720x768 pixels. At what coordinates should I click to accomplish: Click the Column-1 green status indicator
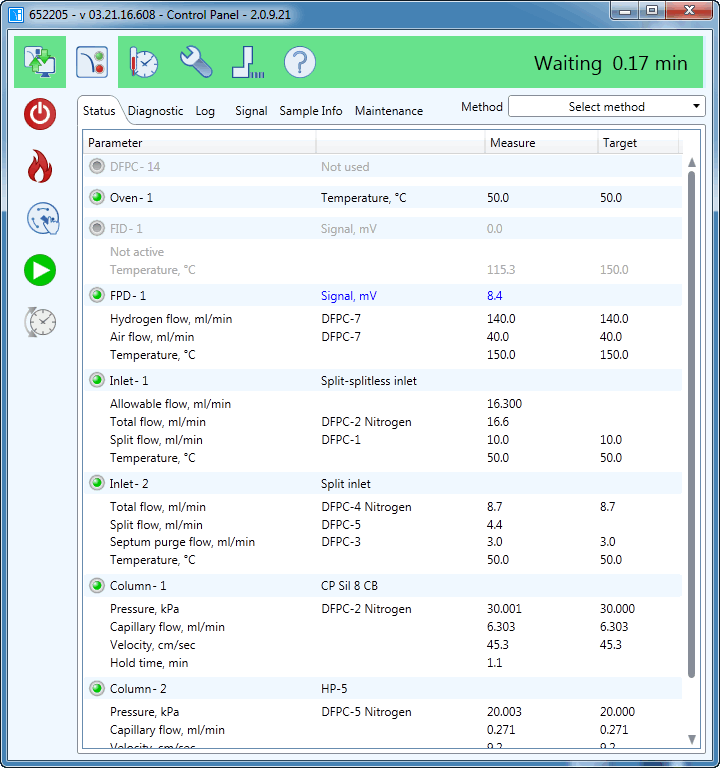point(97,586)
